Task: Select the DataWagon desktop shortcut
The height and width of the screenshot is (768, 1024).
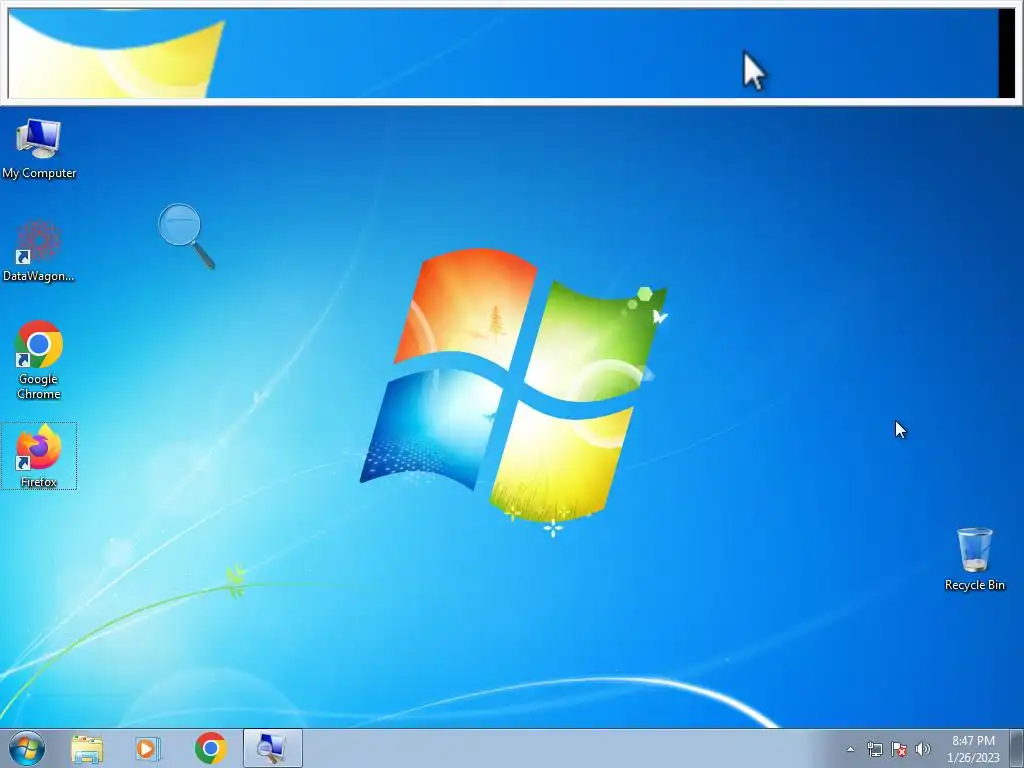Action: pyautogui.click(x=39, y=251)
